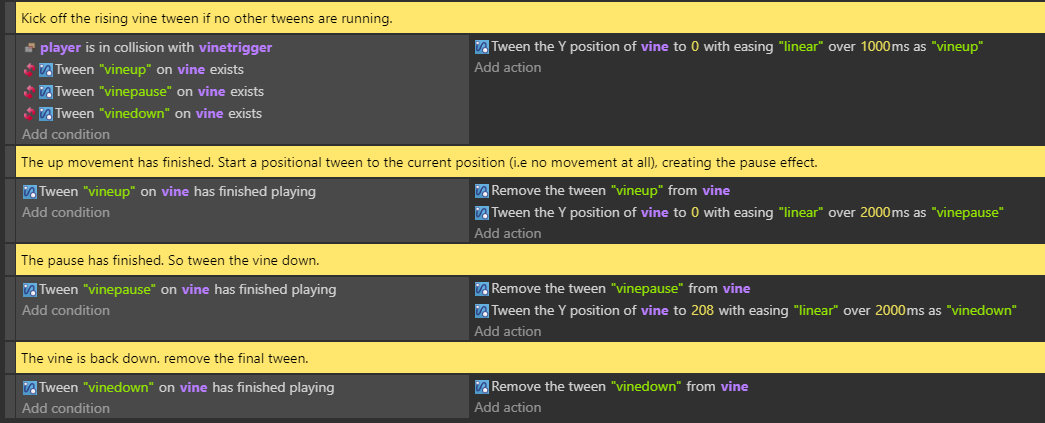The width and height of the screenshot is (1045, 423).
Task: Select the "The pause has finished" comment
Action: (x=529, y=260)
